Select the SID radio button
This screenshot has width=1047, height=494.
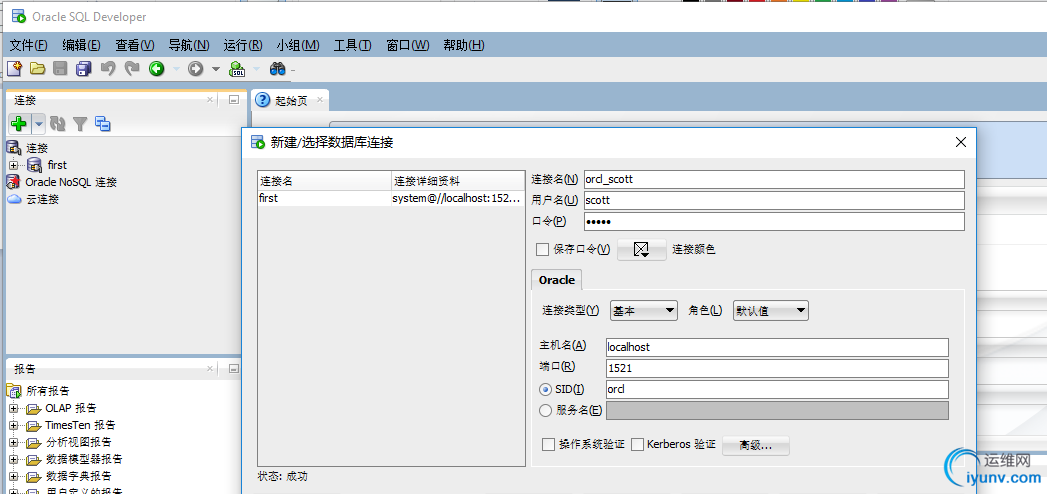545,389
